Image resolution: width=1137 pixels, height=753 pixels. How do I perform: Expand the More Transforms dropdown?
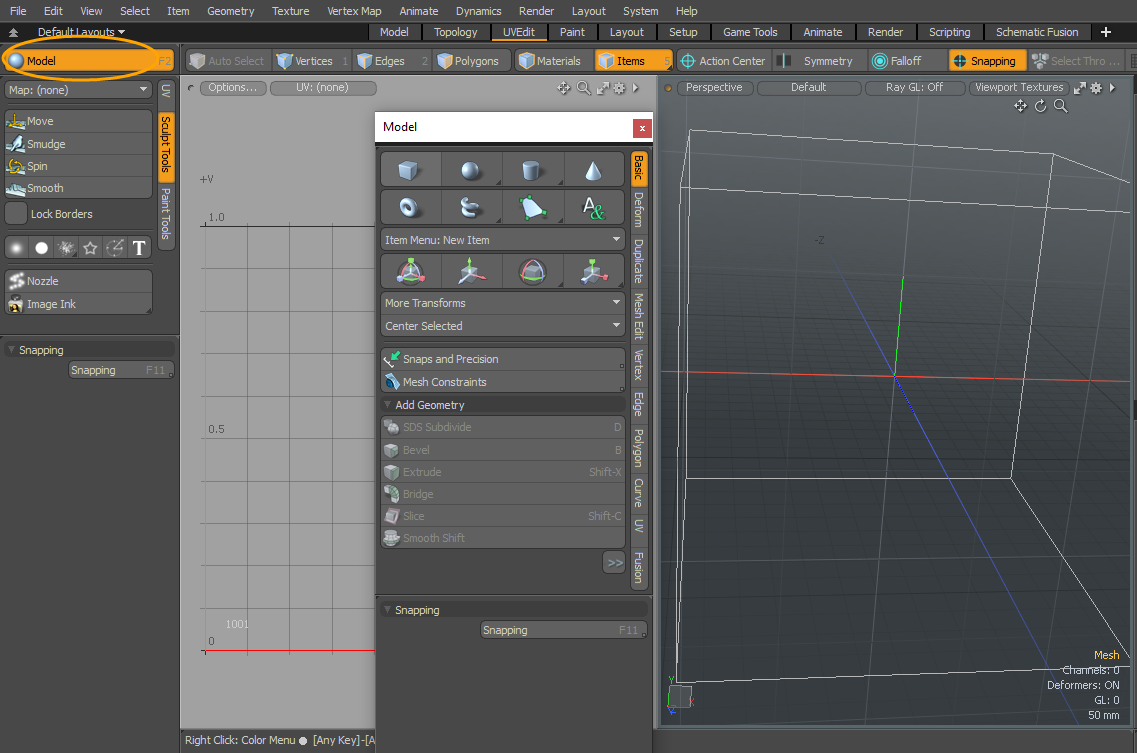[502, 303]
